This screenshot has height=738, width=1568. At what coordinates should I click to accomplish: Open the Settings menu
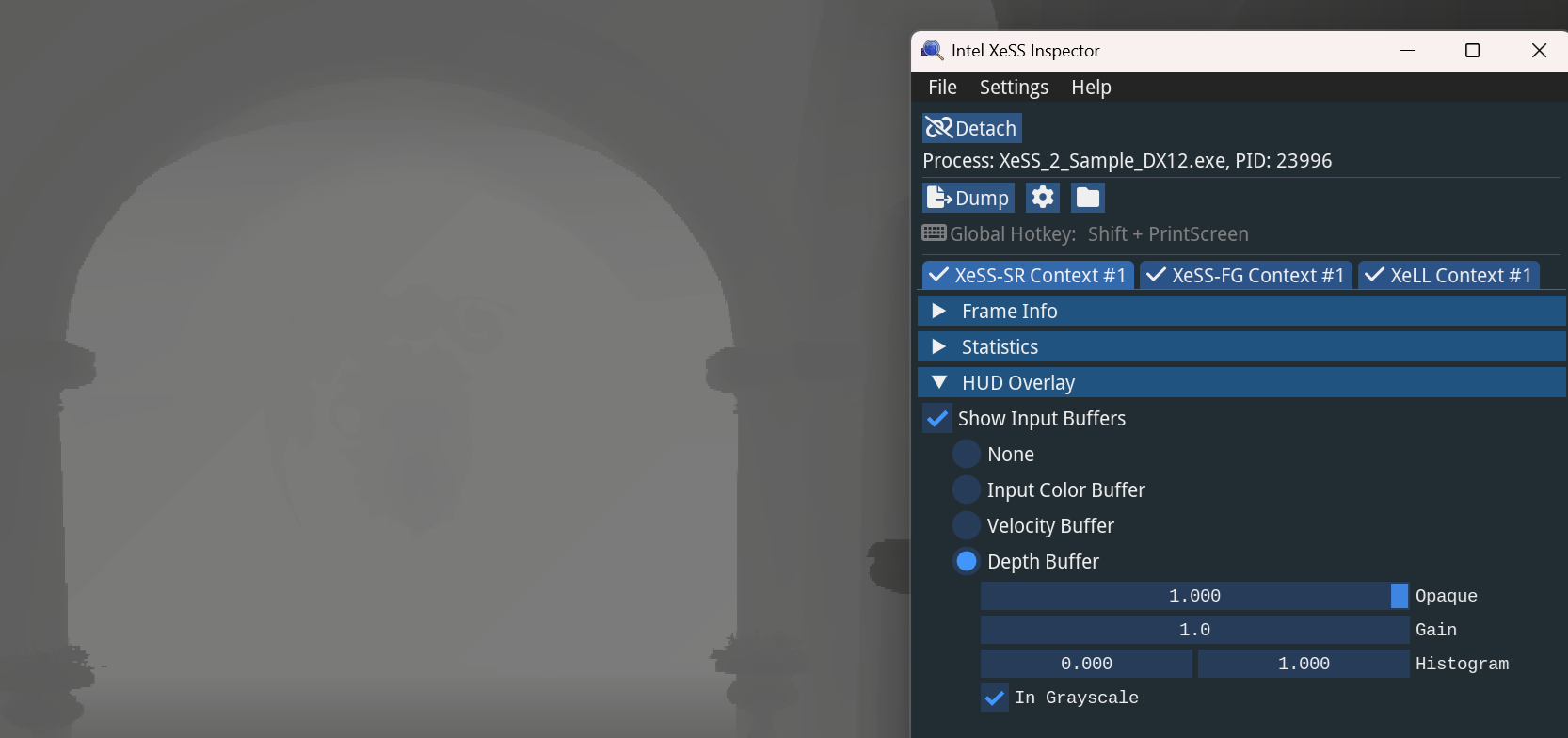pos(1014,88)
